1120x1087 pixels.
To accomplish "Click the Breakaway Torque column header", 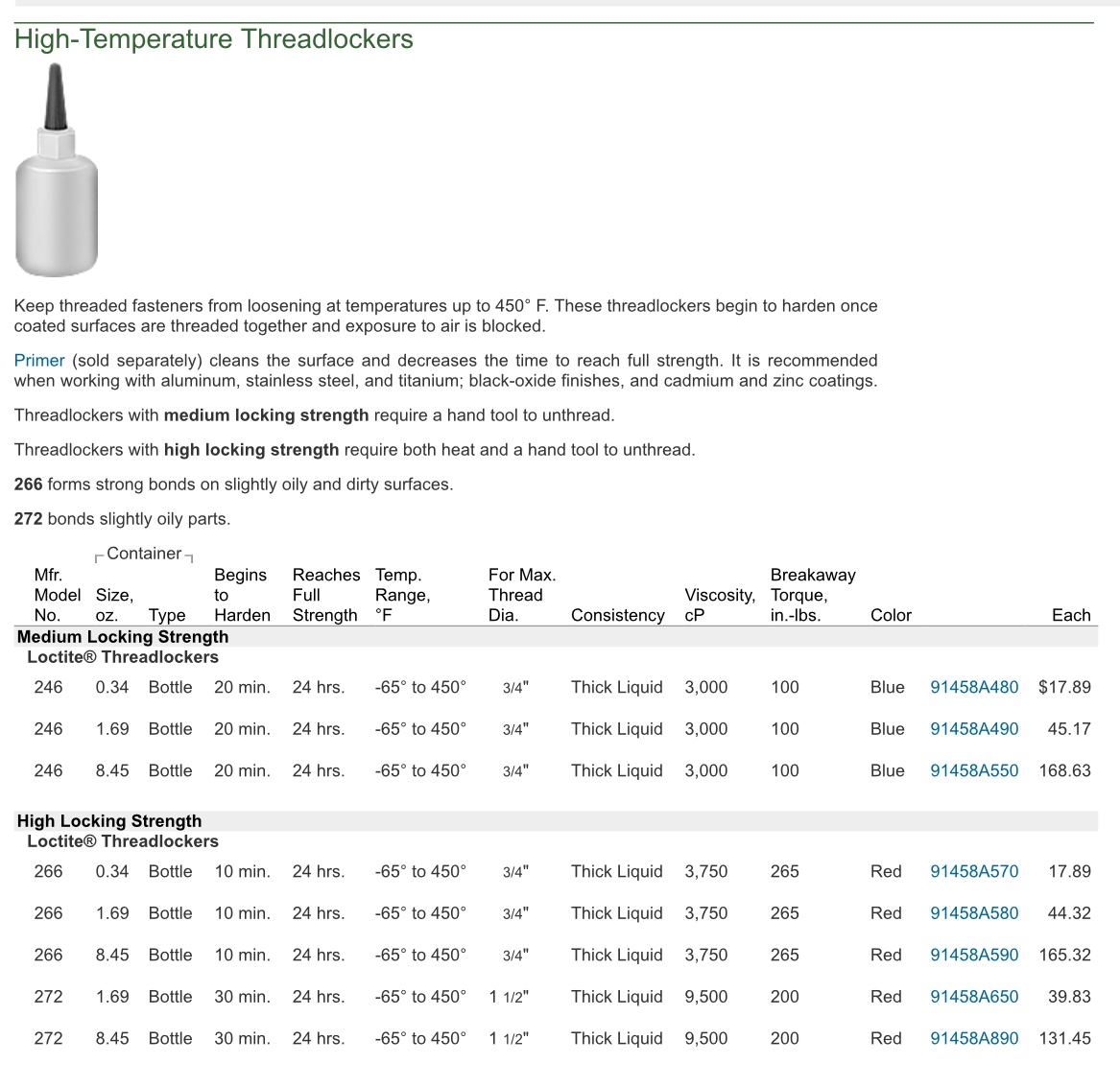I will [x=813, y=595].
